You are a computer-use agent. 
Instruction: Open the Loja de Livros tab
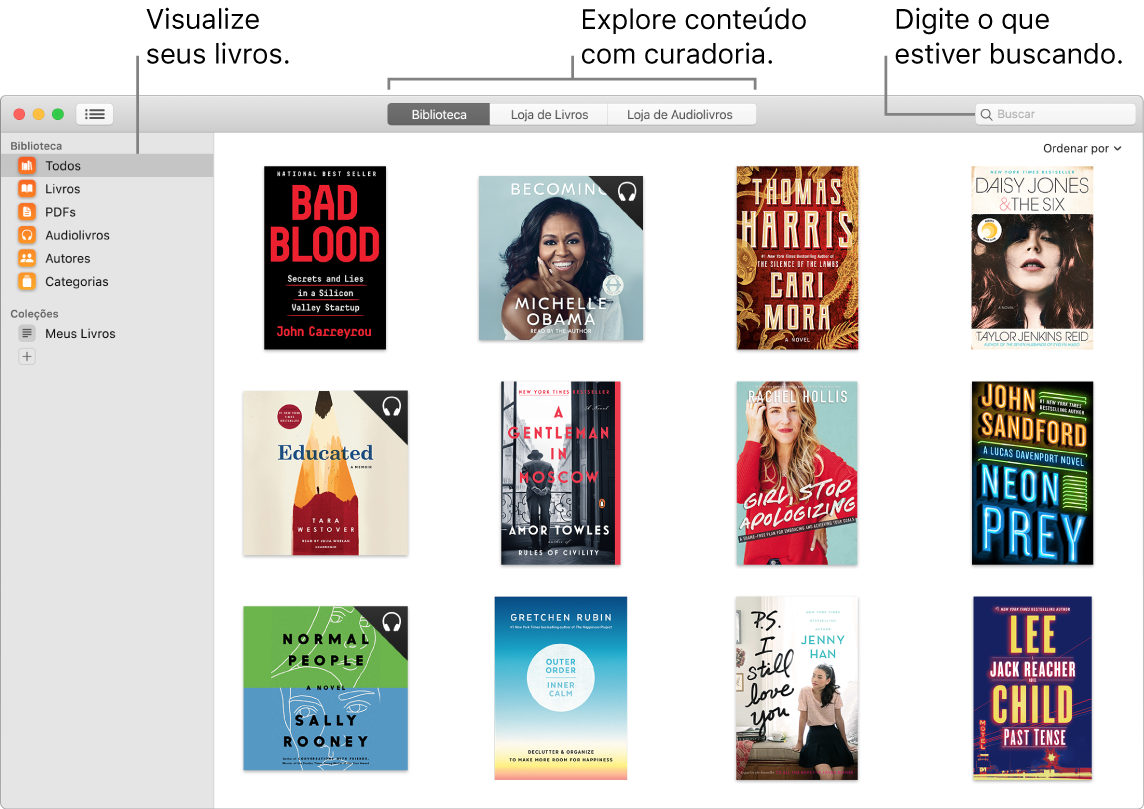(548, 113)
